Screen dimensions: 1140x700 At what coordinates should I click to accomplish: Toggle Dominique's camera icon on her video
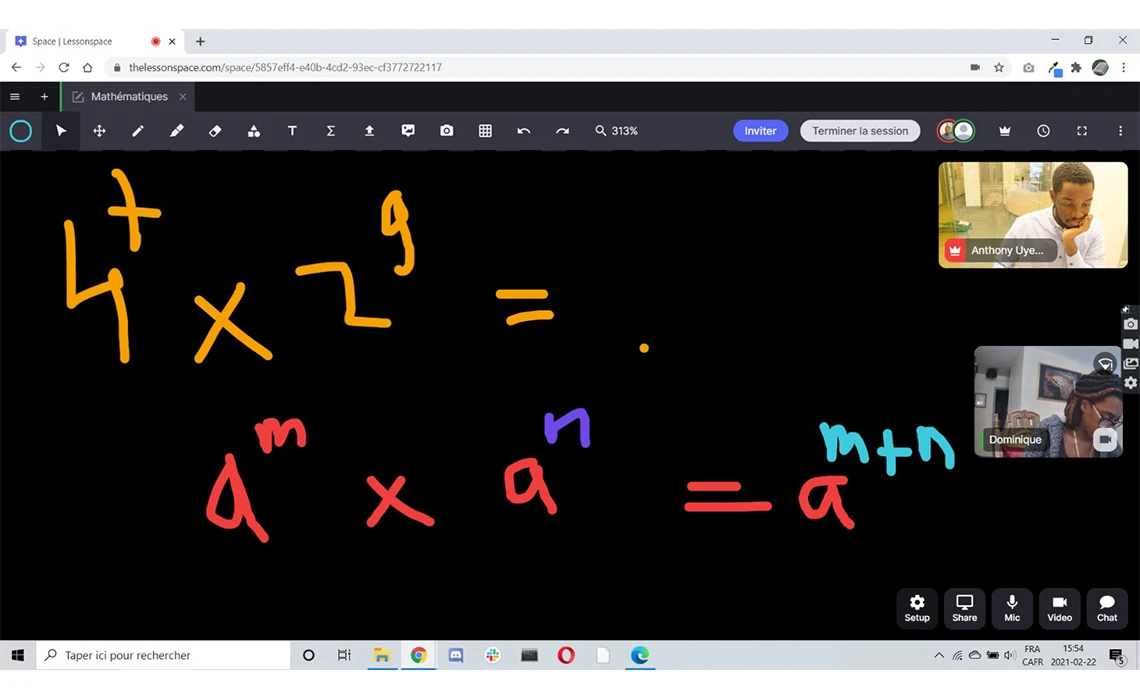coord(1105,440)
